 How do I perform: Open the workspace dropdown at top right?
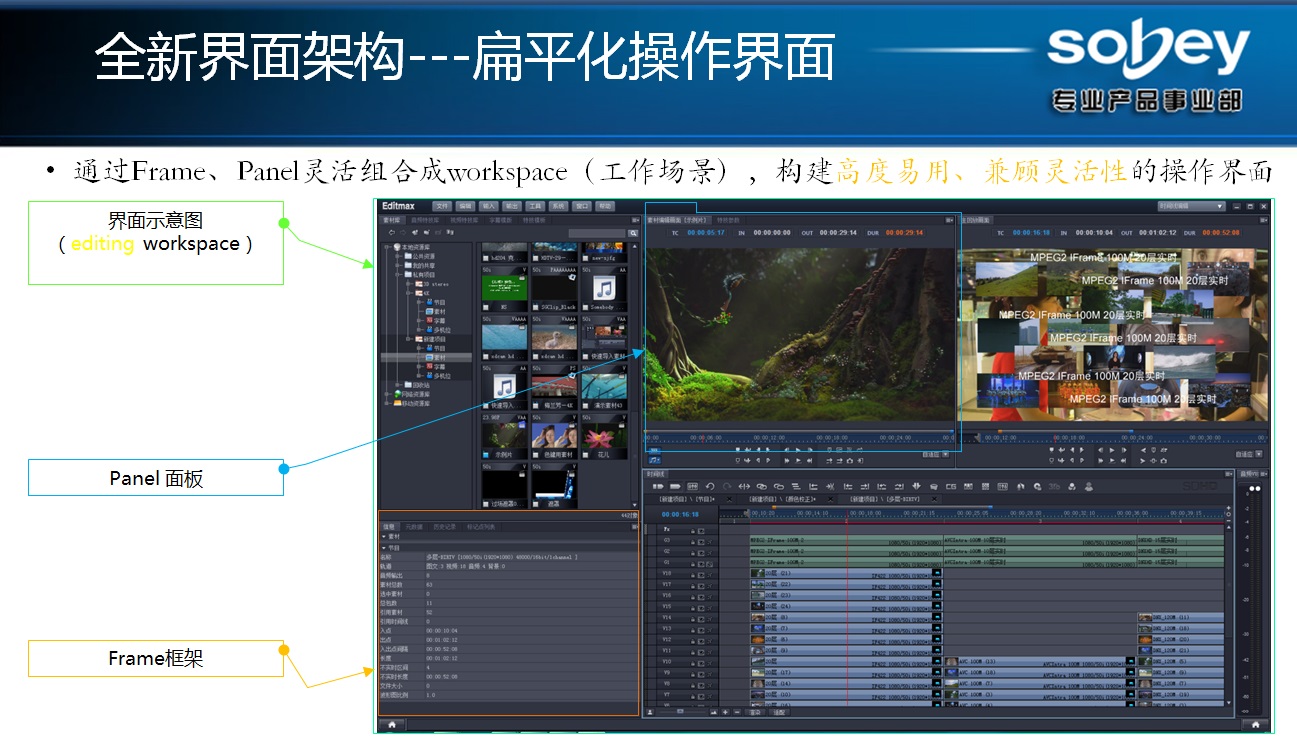tap(1190, 206)
